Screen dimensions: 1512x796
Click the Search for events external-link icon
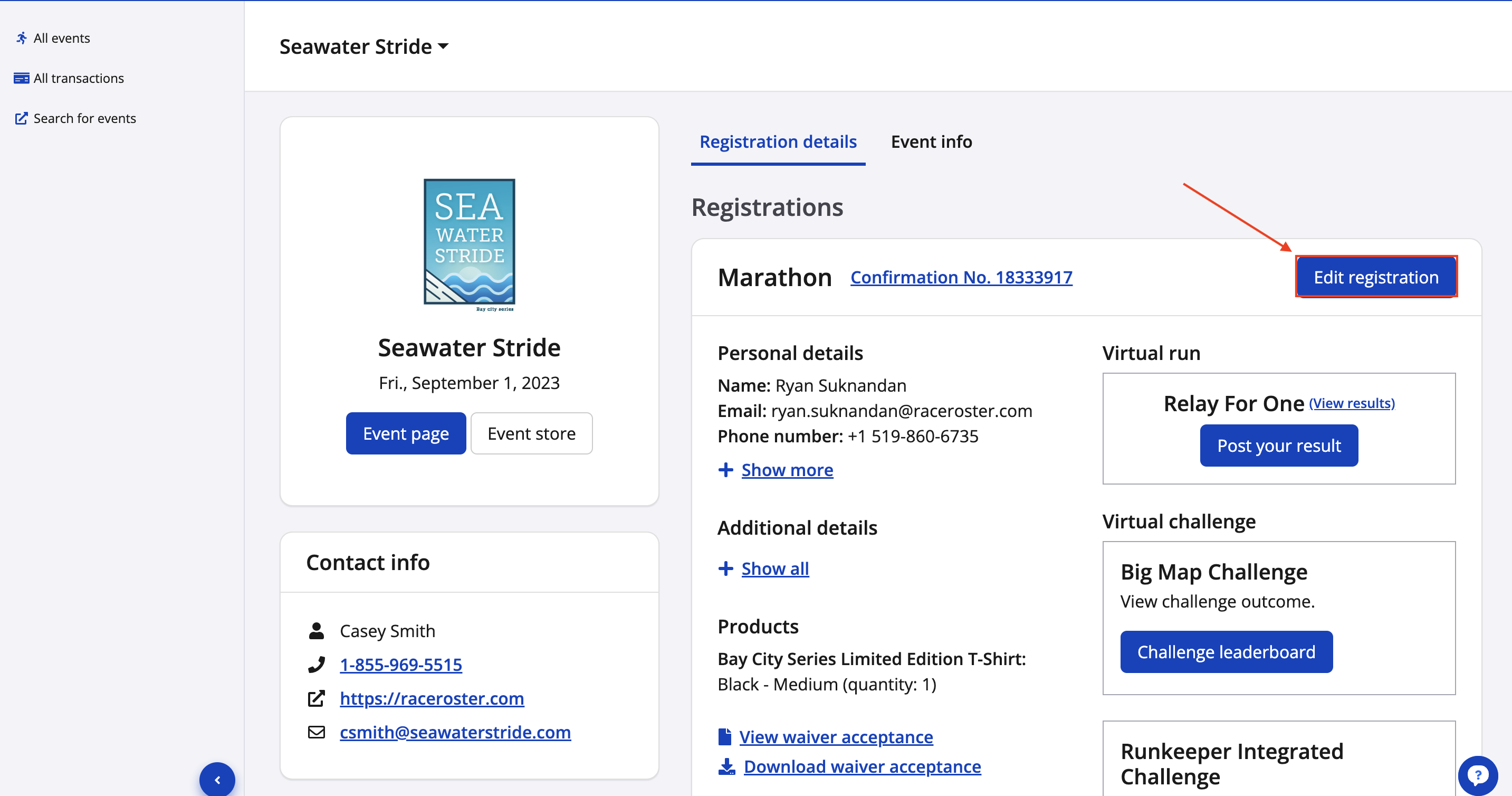tap(21, 118)
